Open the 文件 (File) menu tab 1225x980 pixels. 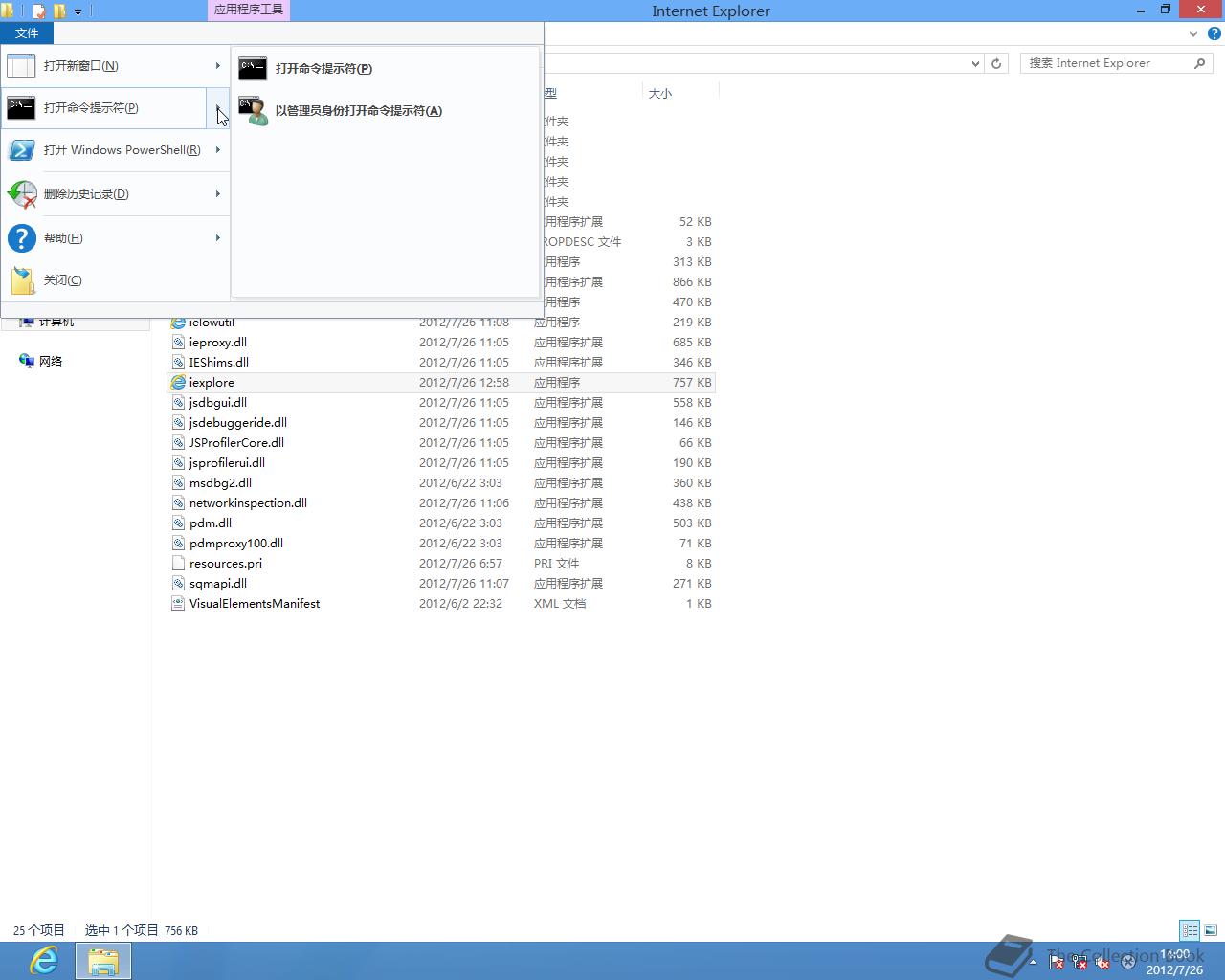point(27,33)
